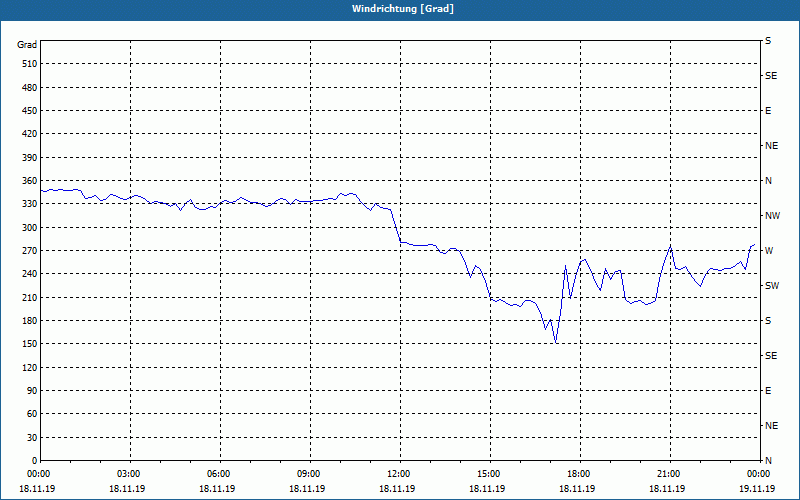The height and width of the screenshot is (500, 800).
Task: Click the E compass label beside 90 gridline
Action: point(768,391)
